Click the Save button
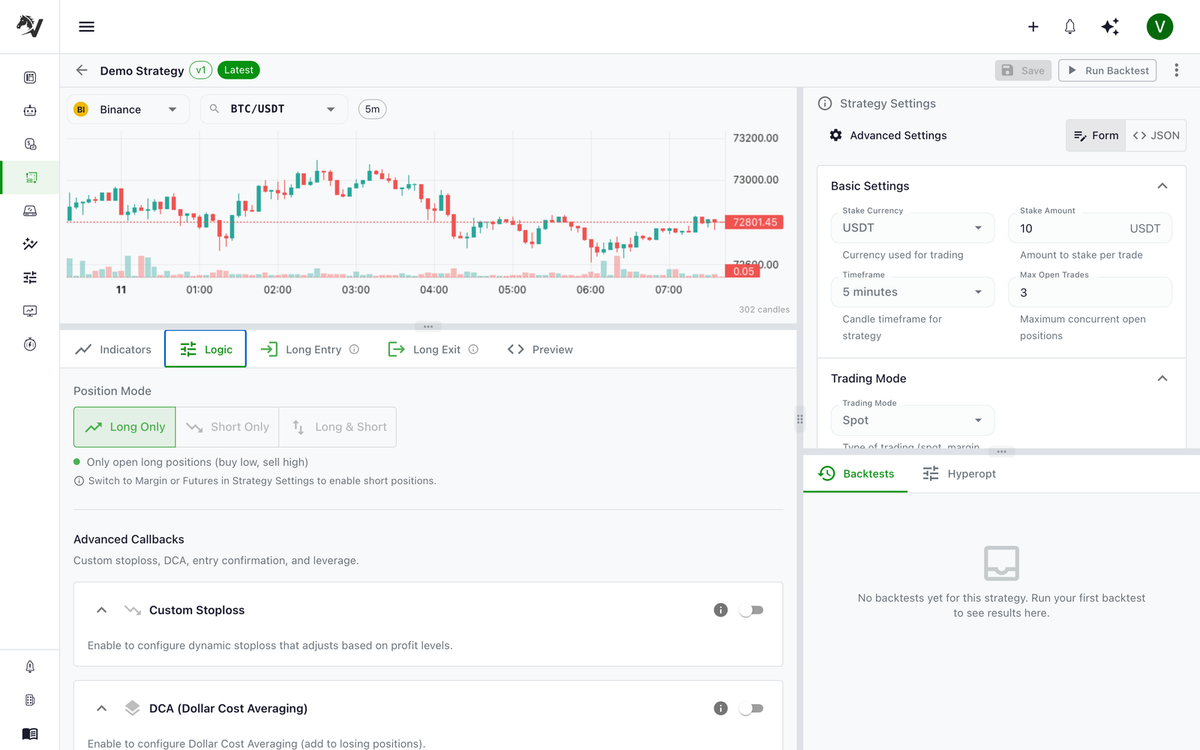 (x=1023, y=70)
